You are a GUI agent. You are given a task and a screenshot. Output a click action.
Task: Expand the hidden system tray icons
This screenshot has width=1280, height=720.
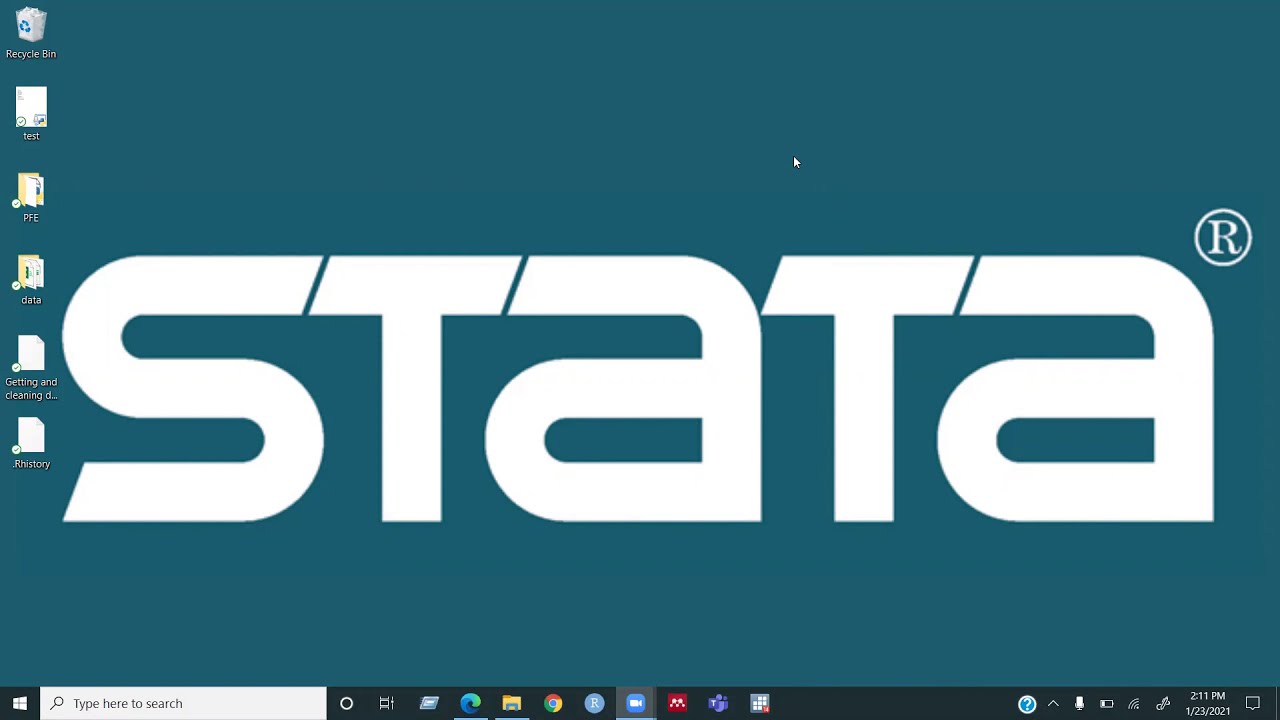pyautogui.click(x=1053, y=703)
